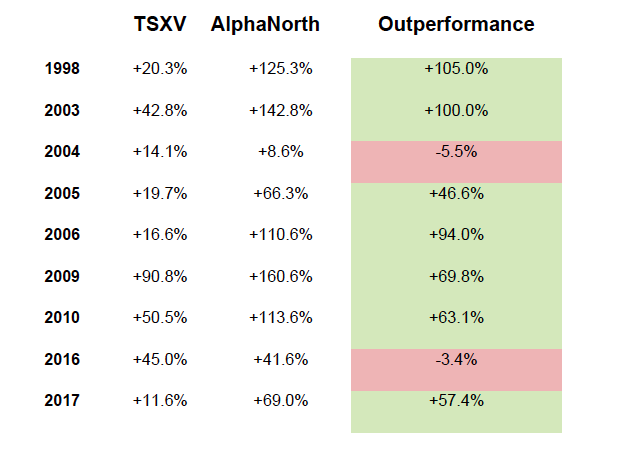The image size is (627, 467).
Task: Select the TSXV +42.8% cell
Action: tap(160, 111)
